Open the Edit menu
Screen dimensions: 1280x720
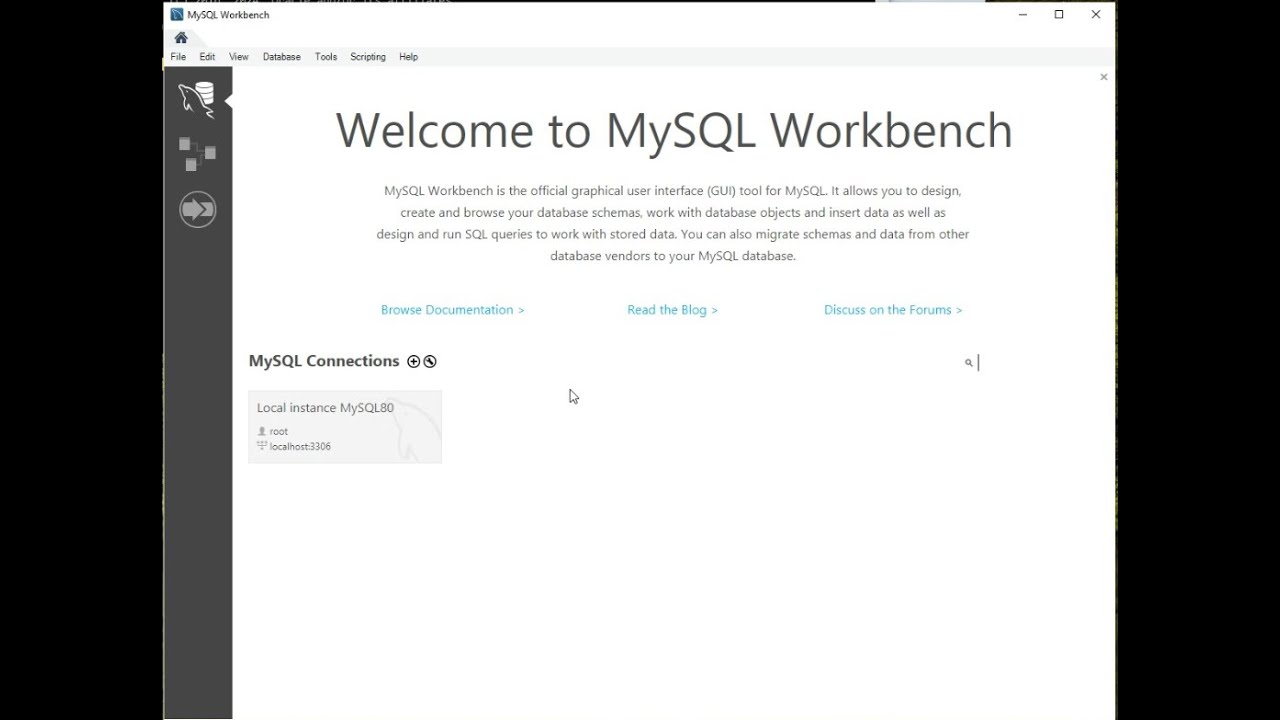[207, 57]
